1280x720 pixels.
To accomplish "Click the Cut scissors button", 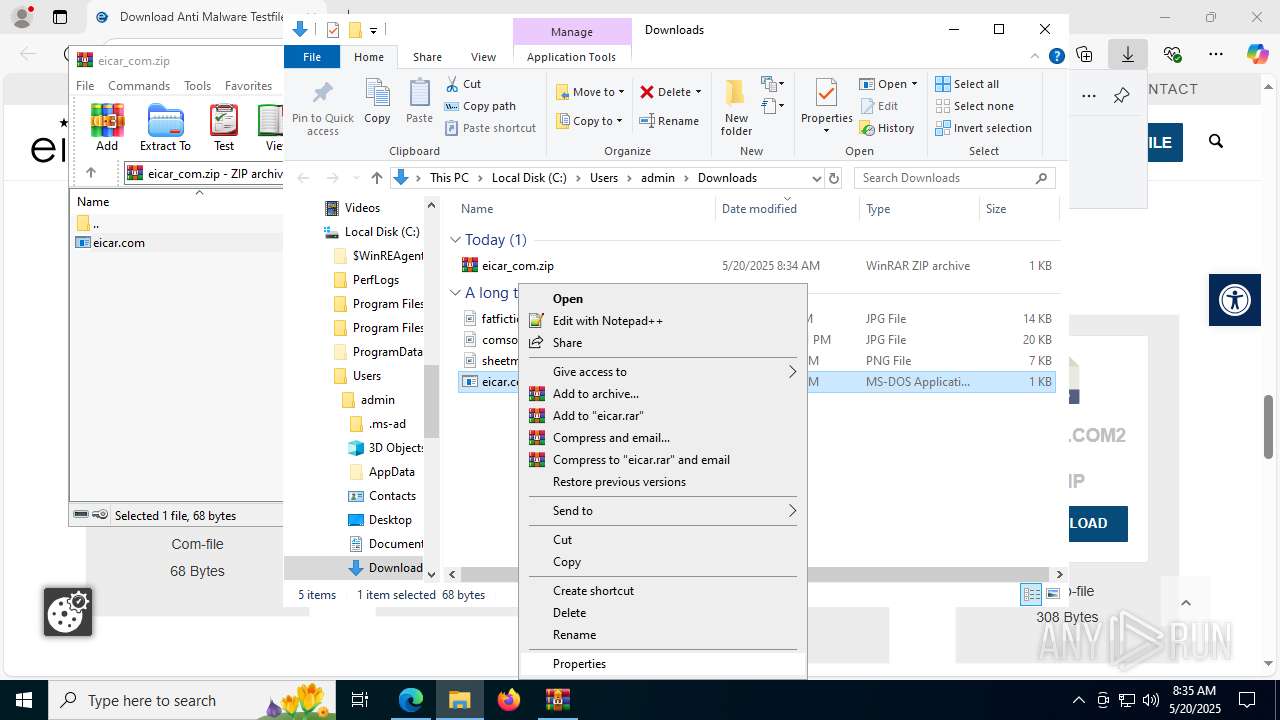I will click(x=463, y=84).
